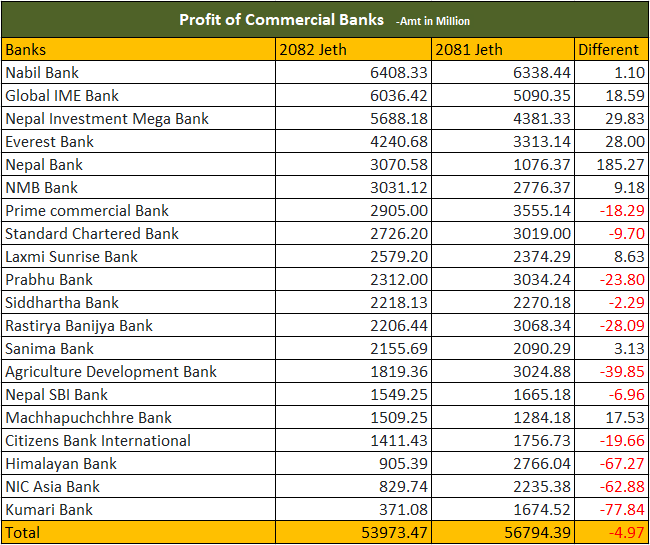Select Laxmi Sunrise's 2579.20 value
The width and height of the screenshot is (650, 545).
coord(354,257)
